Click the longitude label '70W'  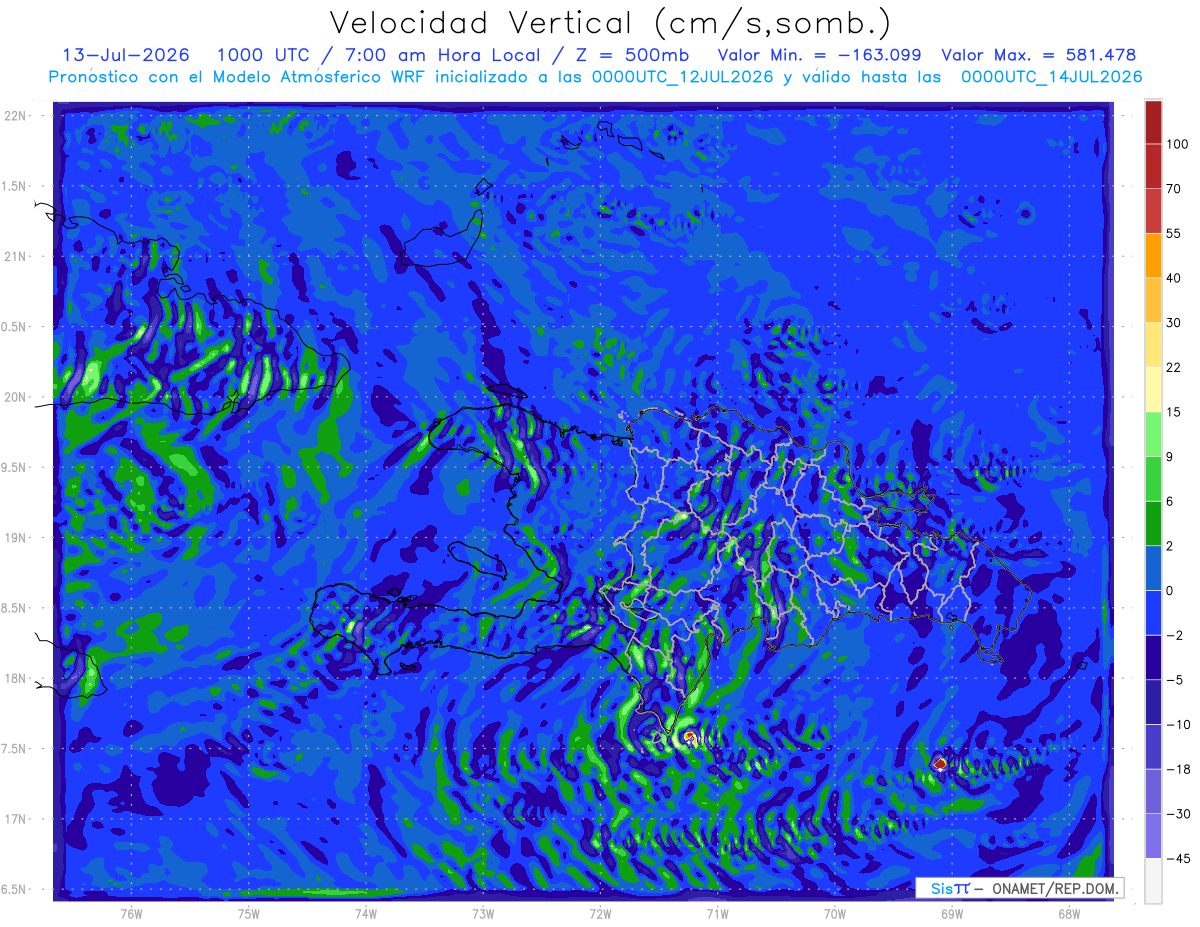pos(834,913)
